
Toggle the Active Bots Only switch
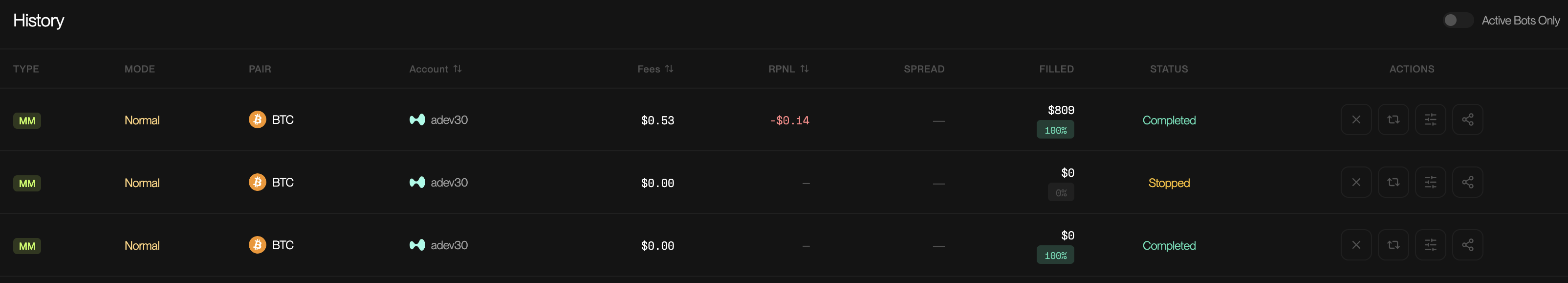tap(1457, 20)
